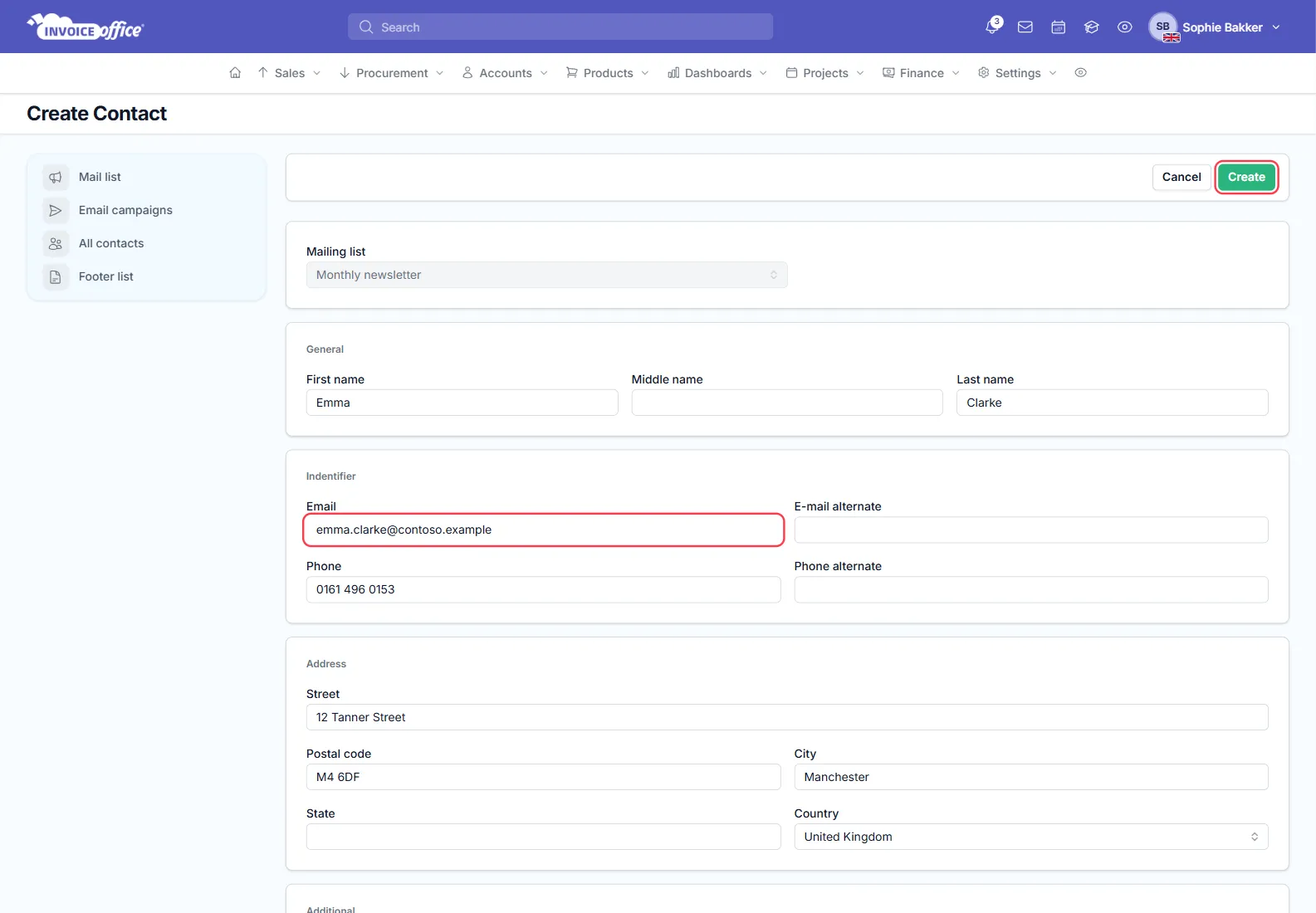Click the All contacts people icon
This screenshot has width=1316, height=913.
[x=56, y=243]
